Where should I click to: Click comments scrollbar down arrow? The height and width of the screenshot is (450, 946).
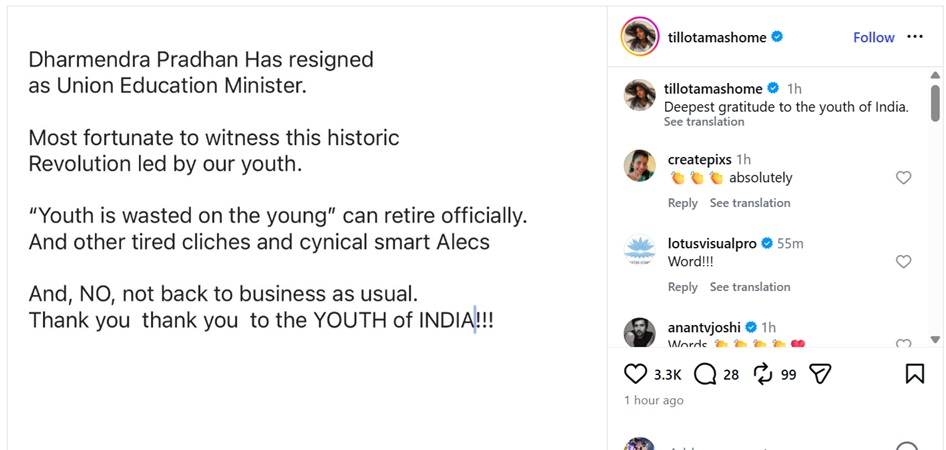pos(935,340)
